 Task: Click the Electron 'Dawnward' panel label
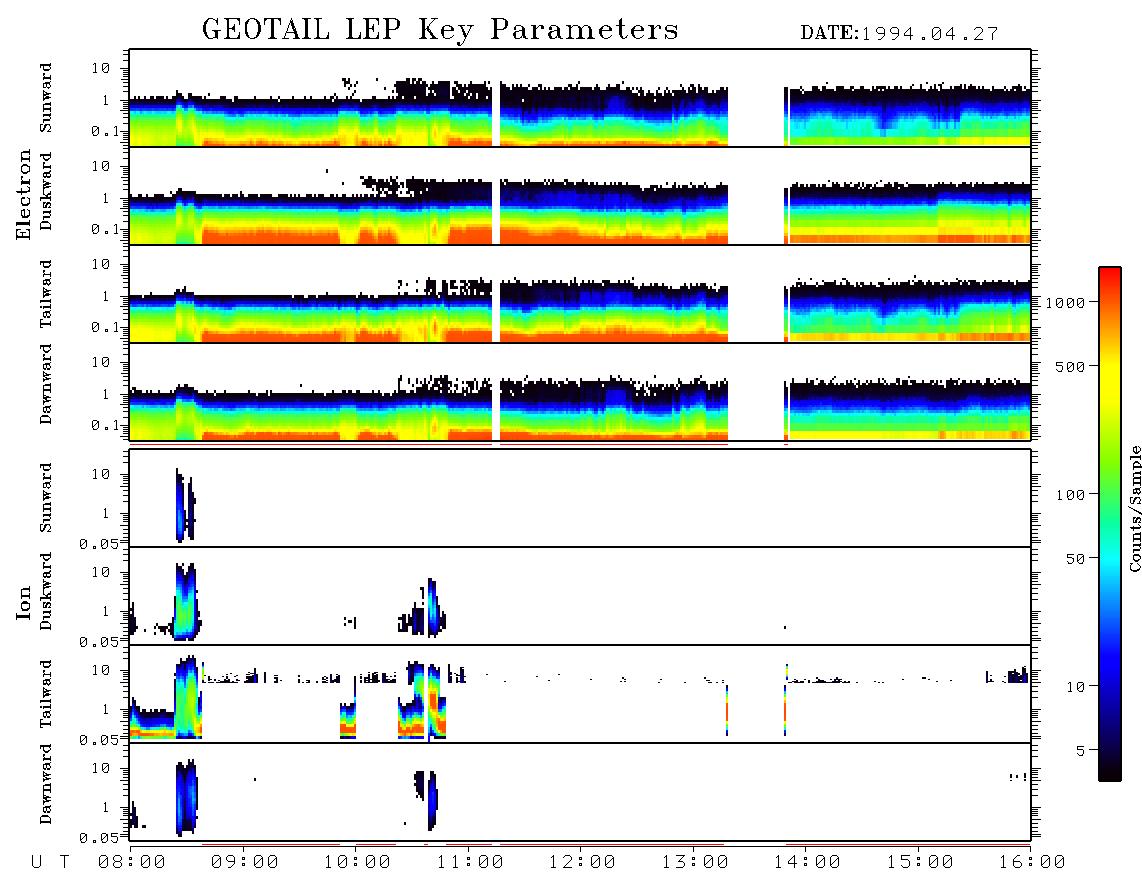tap(46, 384)
